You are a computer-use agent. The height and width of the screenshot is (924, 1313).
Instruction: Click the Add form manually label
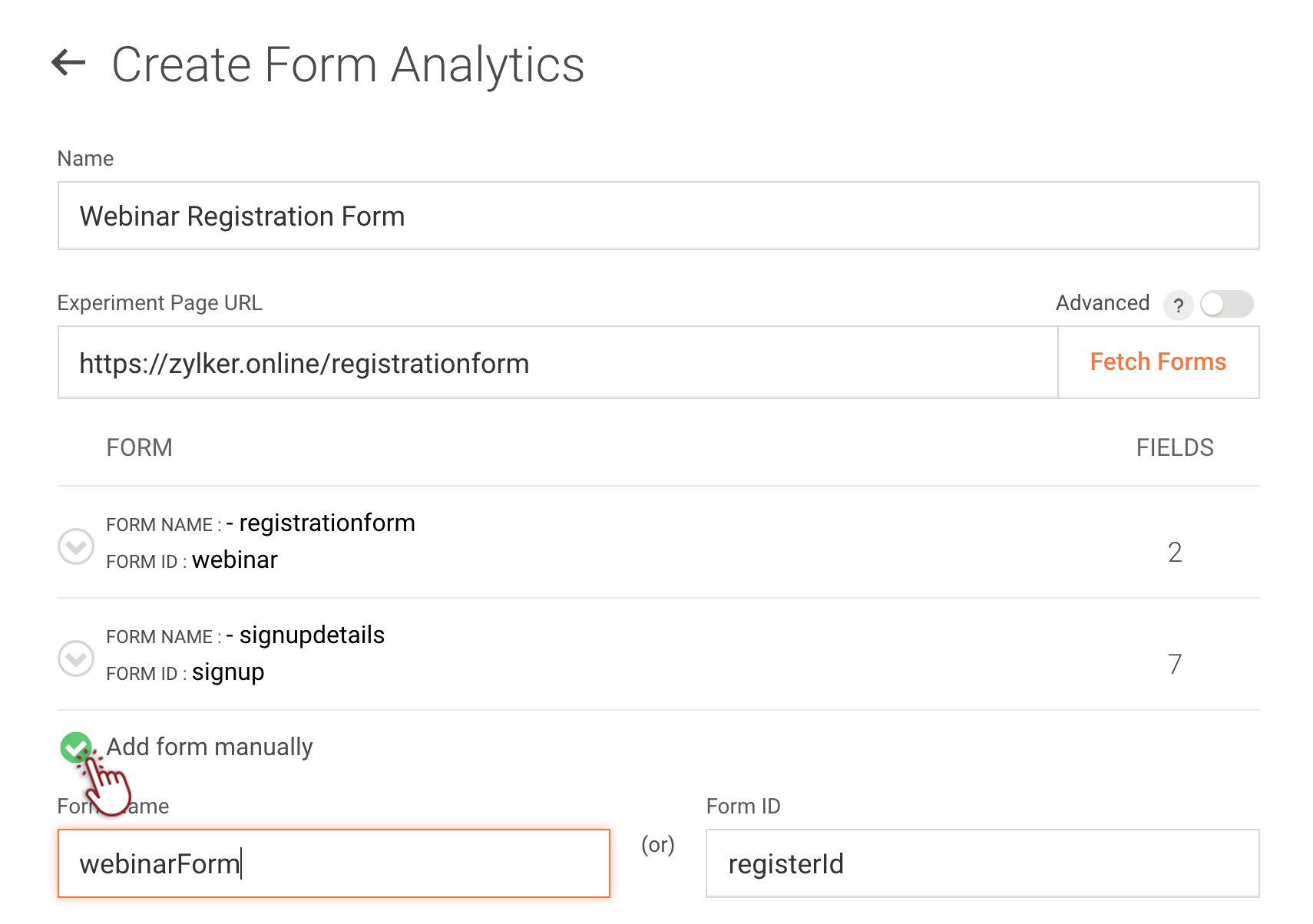tap(210, 747)
